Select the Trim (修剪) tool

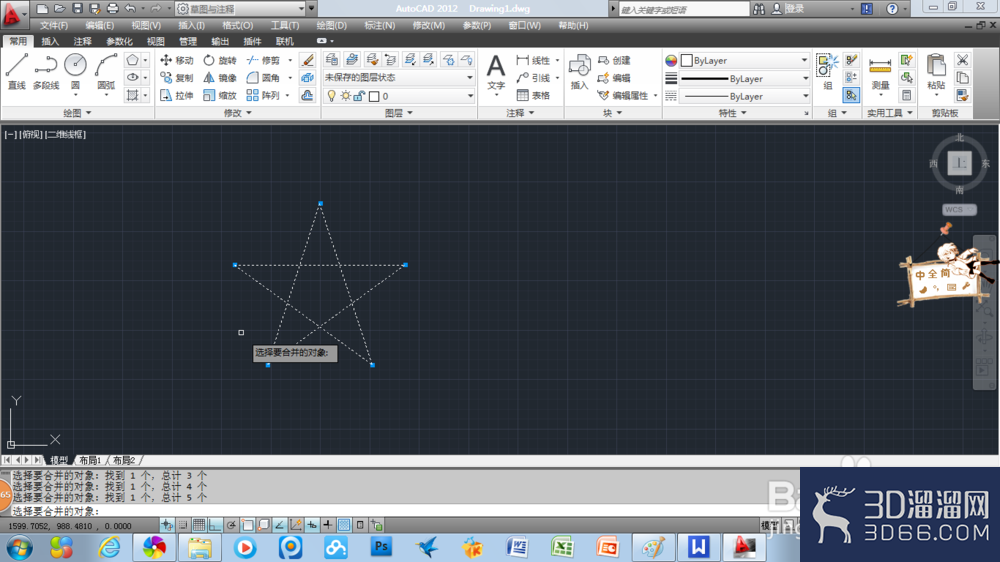tap(264, 60)
